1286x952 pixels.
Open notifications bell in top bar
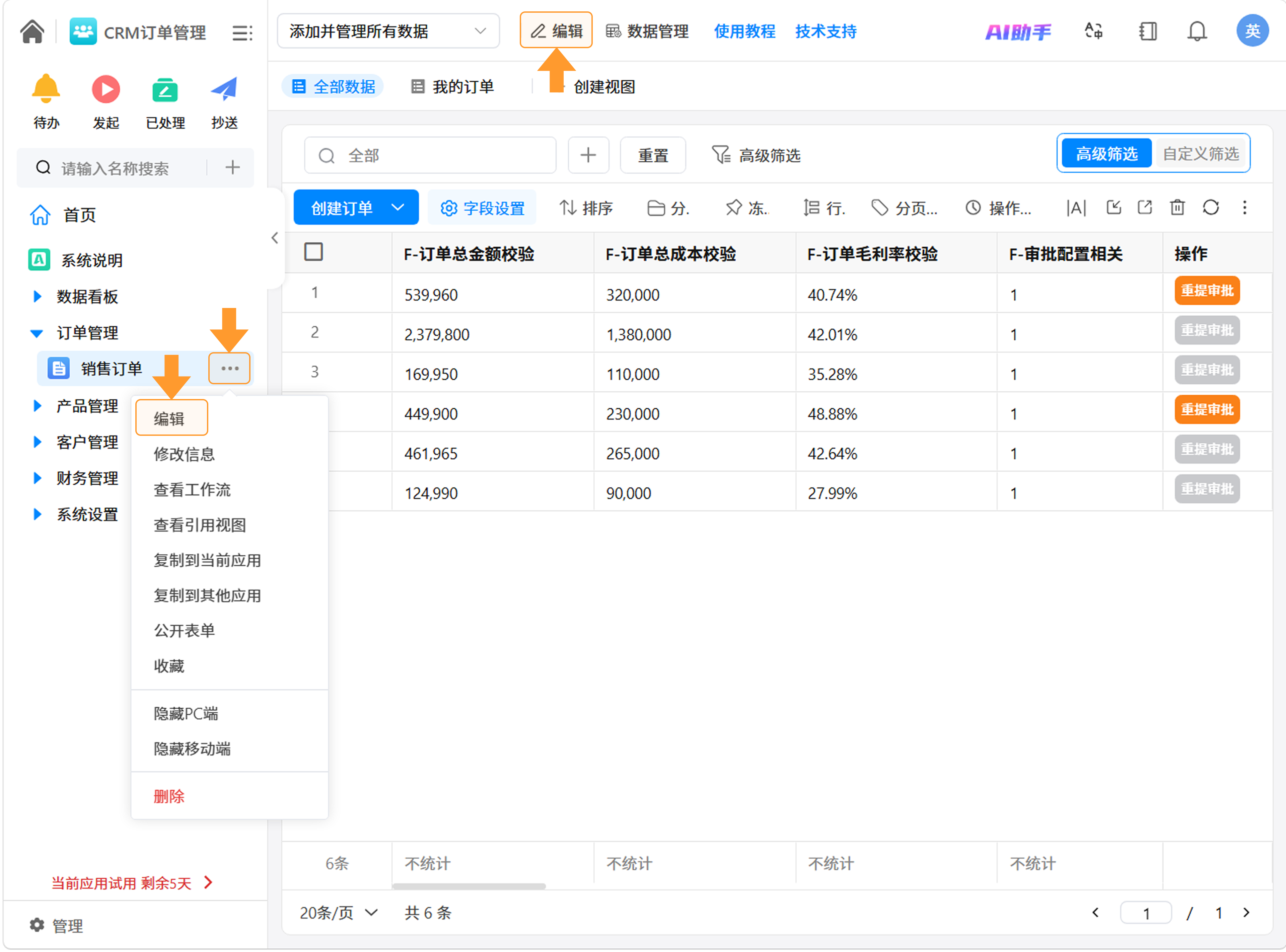(x=1197, y=31)
